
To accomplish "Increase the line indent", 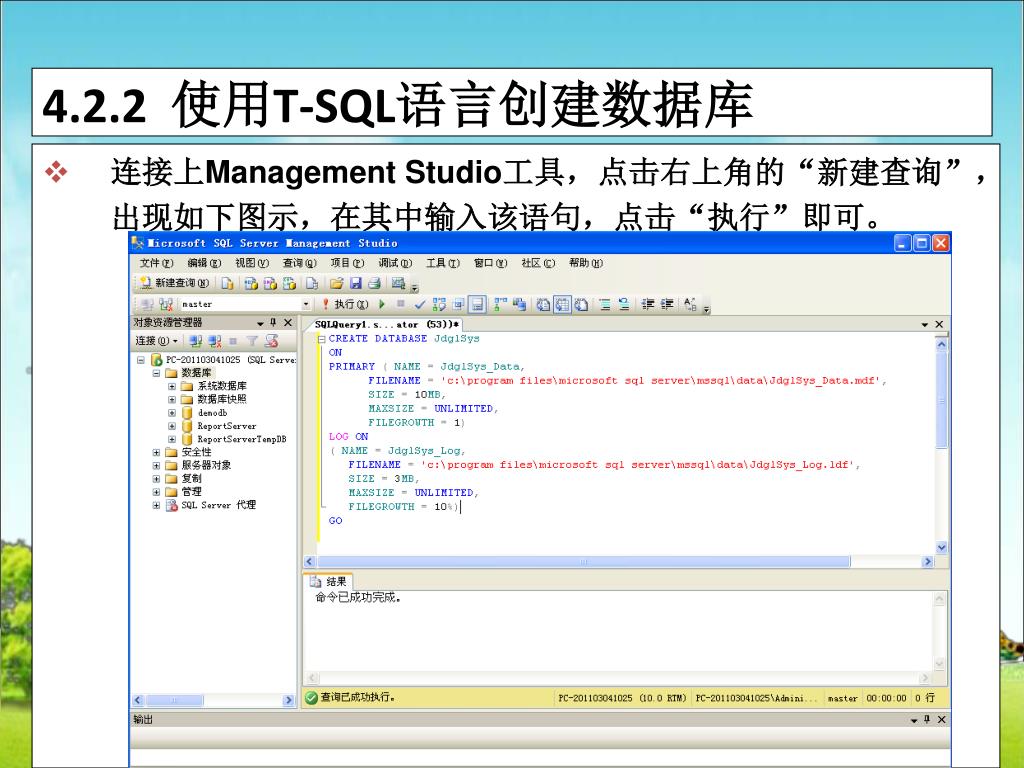I will coord(667,304).
